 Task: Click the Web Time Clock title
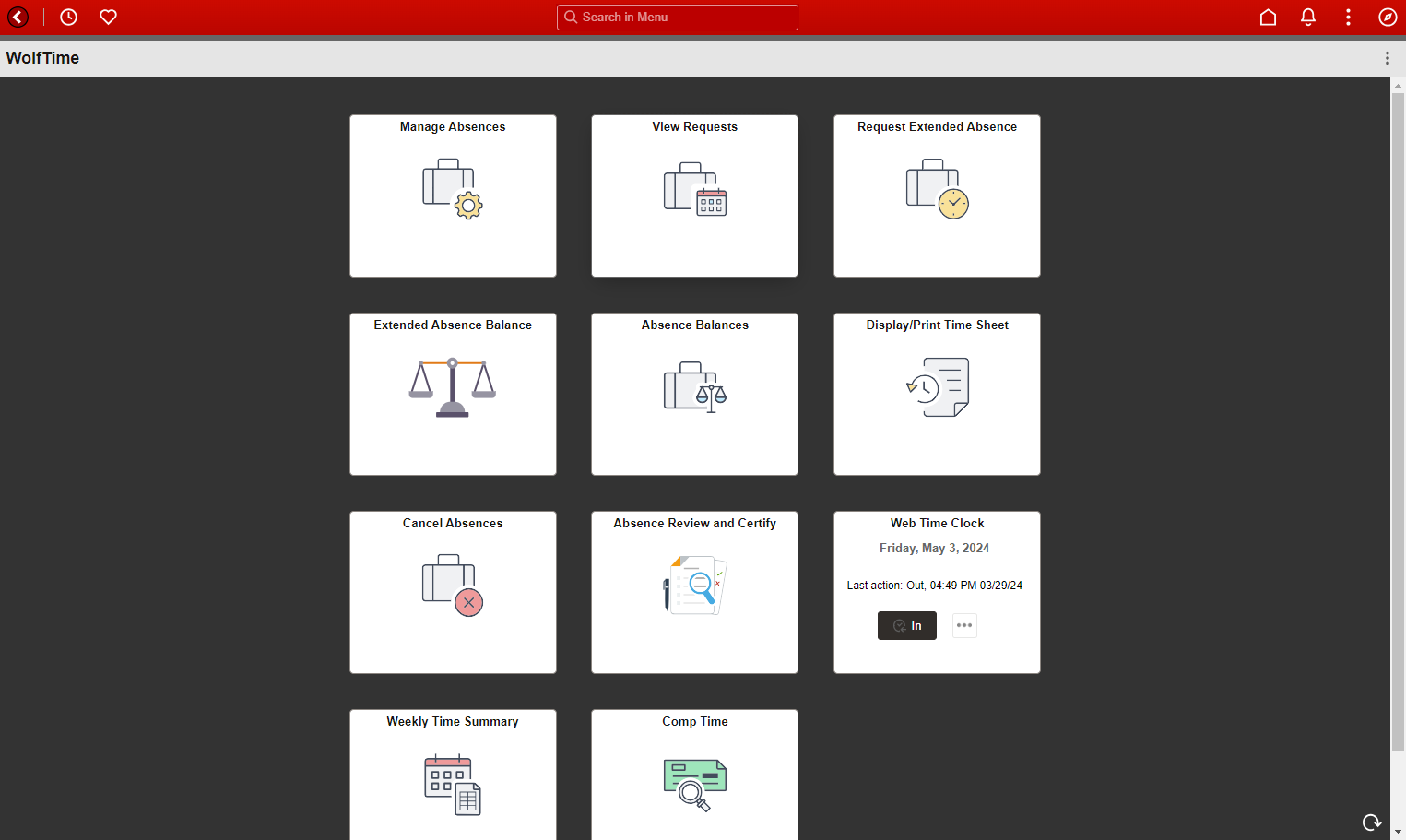pos(938,524)
